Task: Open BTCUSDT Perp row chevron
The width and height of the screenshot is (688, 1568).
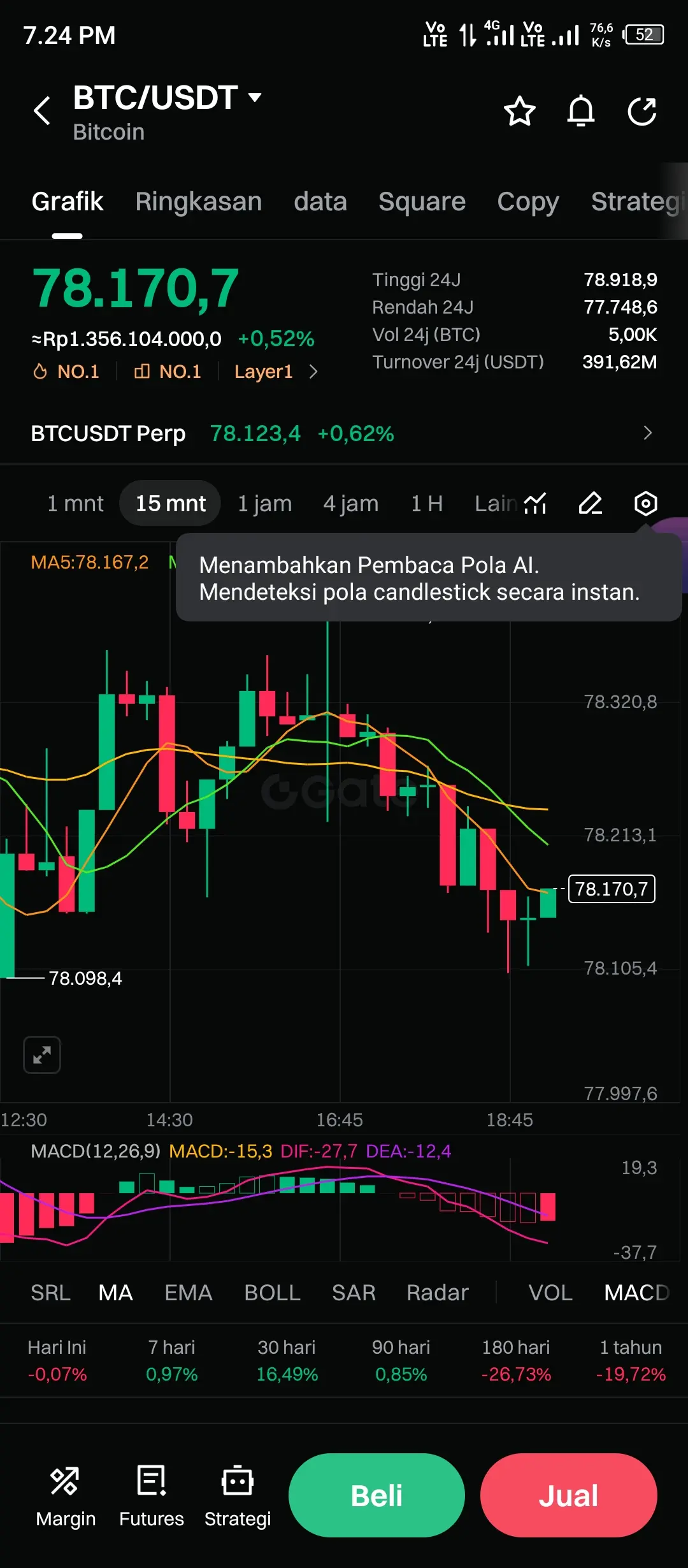Action: click(647, 433)
